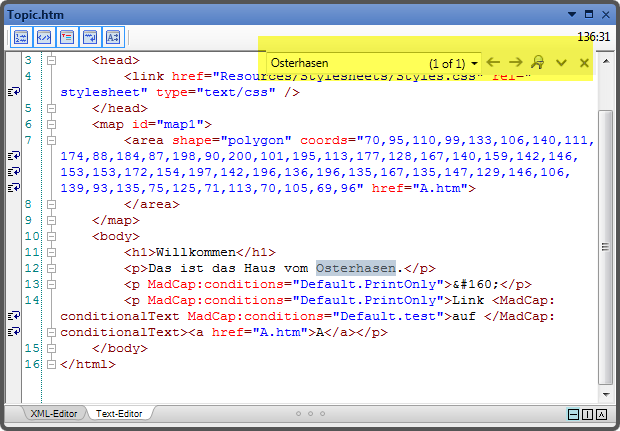
Task: Click the fourth toolbar icon for word wrap
Action: tap(90, 37)
